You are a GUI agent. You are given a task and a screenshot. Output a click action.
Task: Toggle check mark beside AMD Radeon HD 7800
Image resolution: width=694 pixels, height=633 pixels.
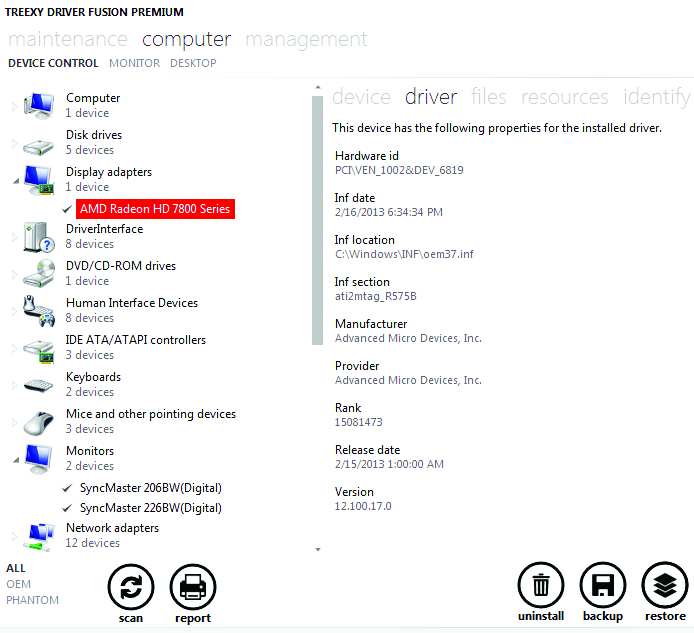67,209
